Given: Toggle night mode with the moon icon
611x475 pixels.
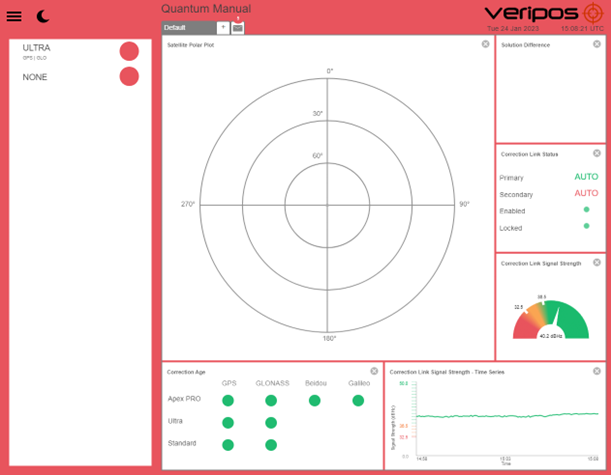Looking at the screenshot, I should click(x=43, y=16).
